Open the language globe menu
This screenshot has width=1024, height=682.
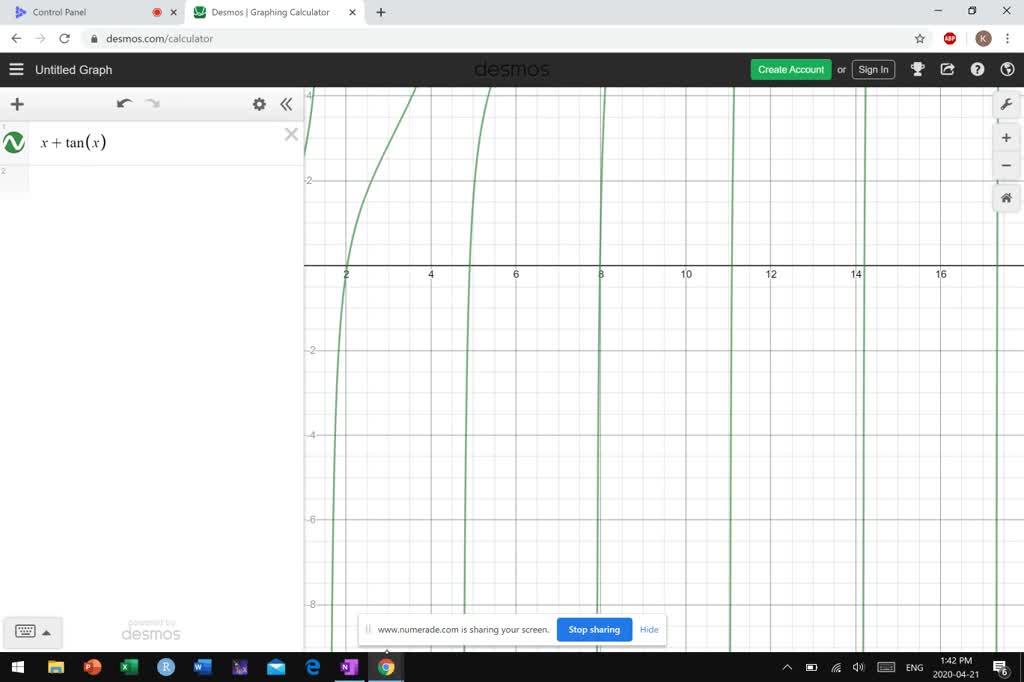pyautogui.click(x=1007, y=69)
